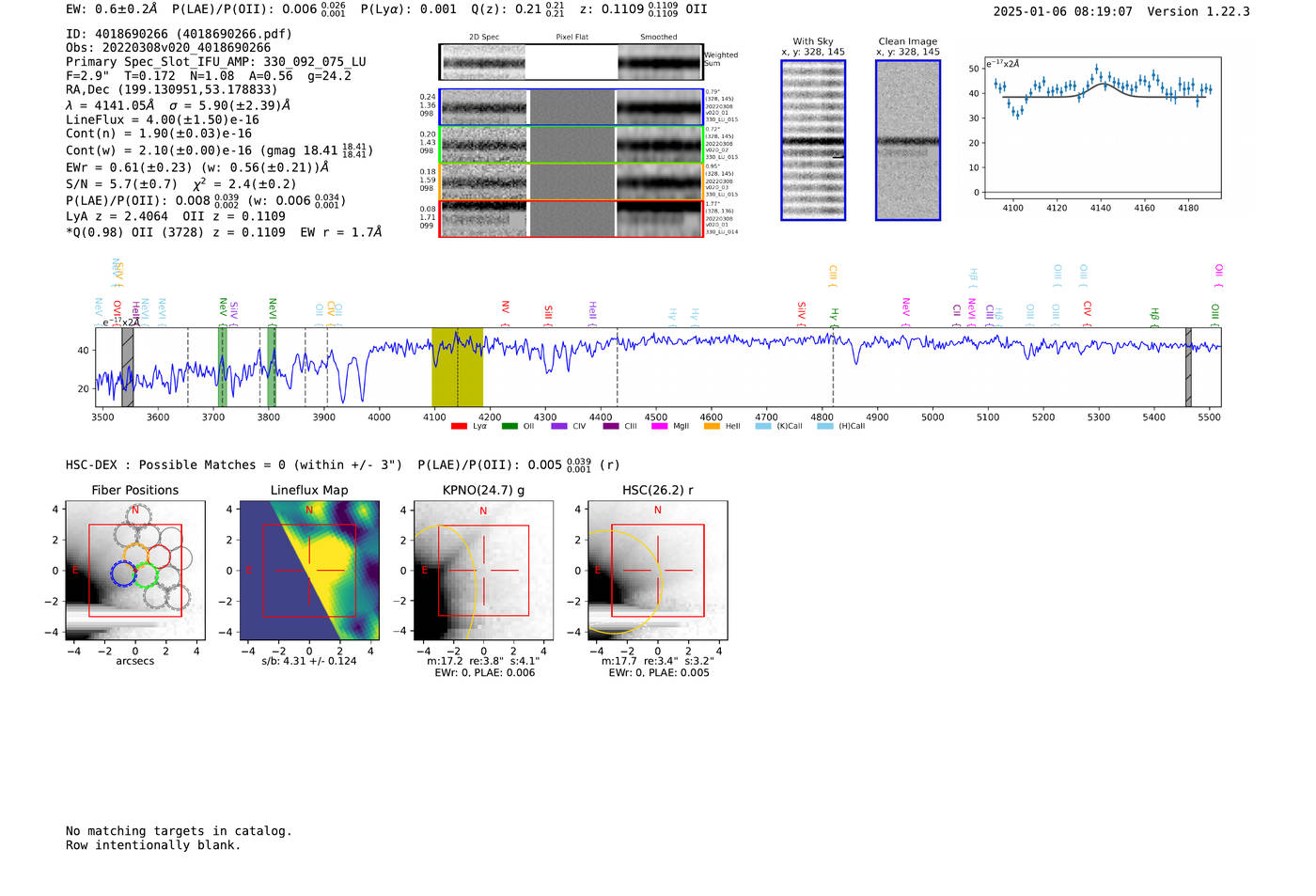Image resolution: width=1316 pixels, height=896 pixels.
Task: Click the green OII legend swatch
Action: [509, 426]
